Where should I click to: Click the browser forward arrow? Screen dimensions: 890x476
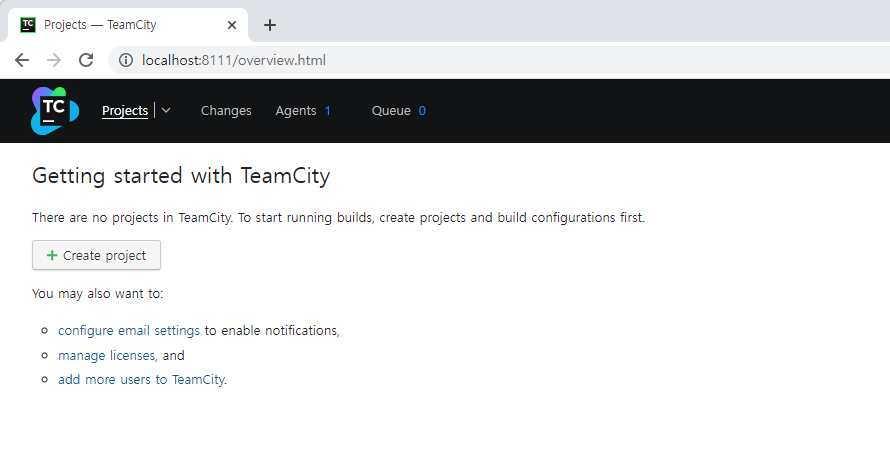tap(54, 60)
